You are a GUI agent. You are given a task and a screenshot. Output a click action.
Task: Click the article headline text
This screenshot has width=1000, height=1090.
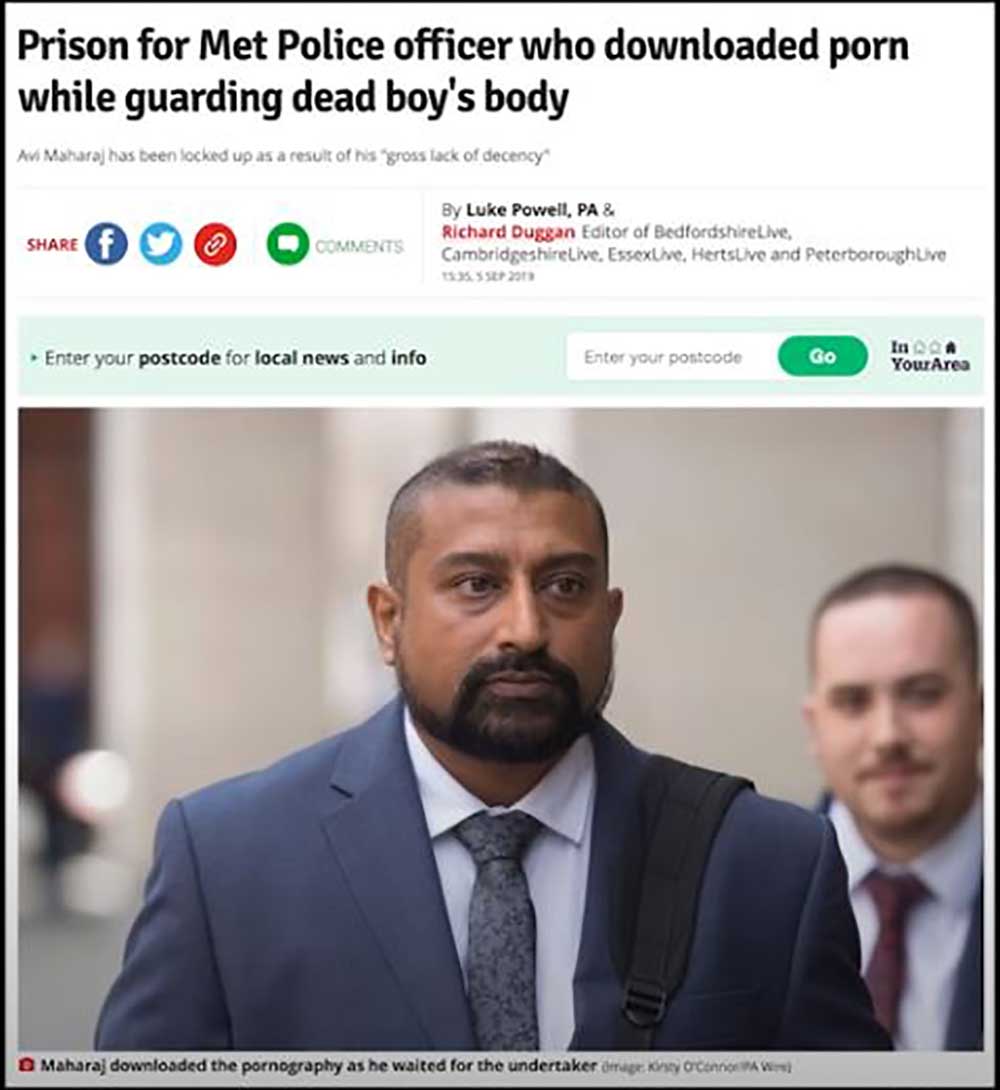click(463, 71)
